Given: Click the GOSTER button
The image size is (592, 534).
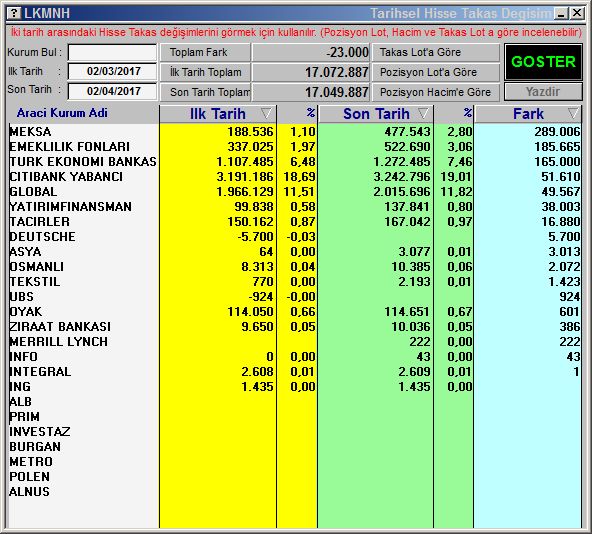Looking at the screenshot, I should (x=543, y=62).
